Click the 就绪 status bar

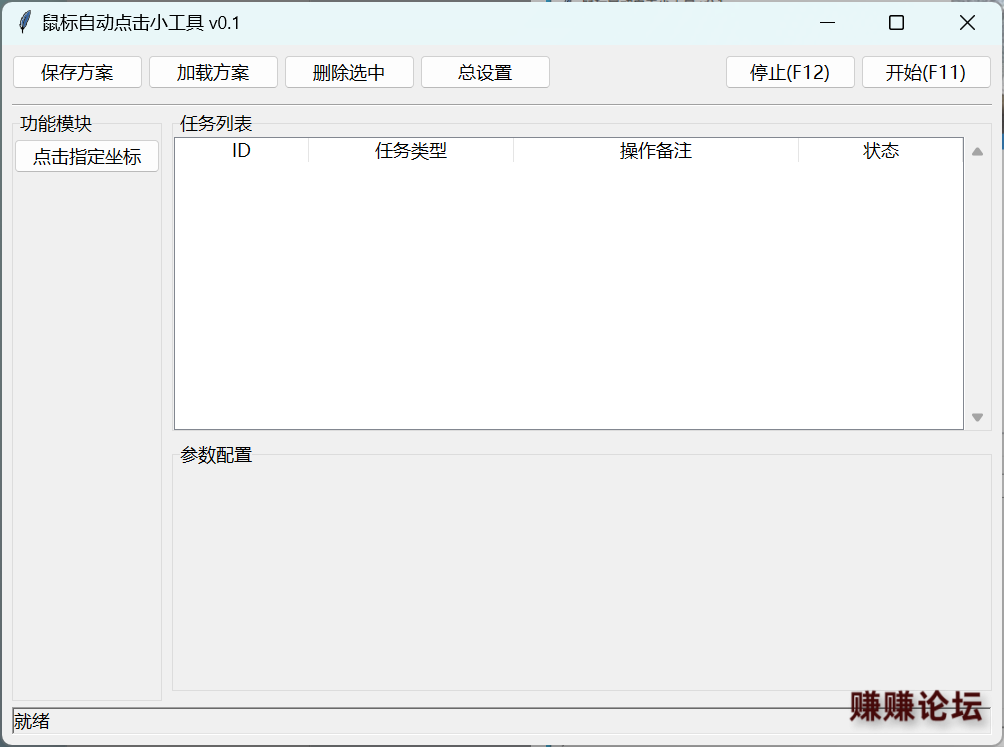coord(400,721)
